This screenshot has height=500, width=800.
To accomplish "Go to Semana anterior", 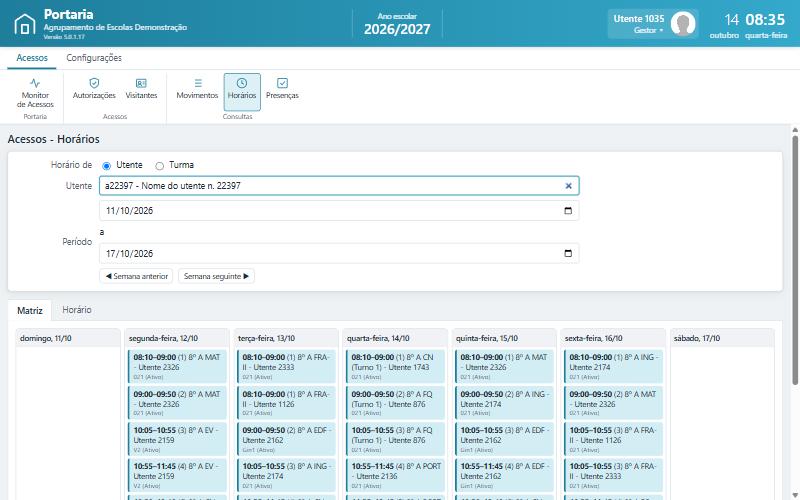I will pos(136,276).
